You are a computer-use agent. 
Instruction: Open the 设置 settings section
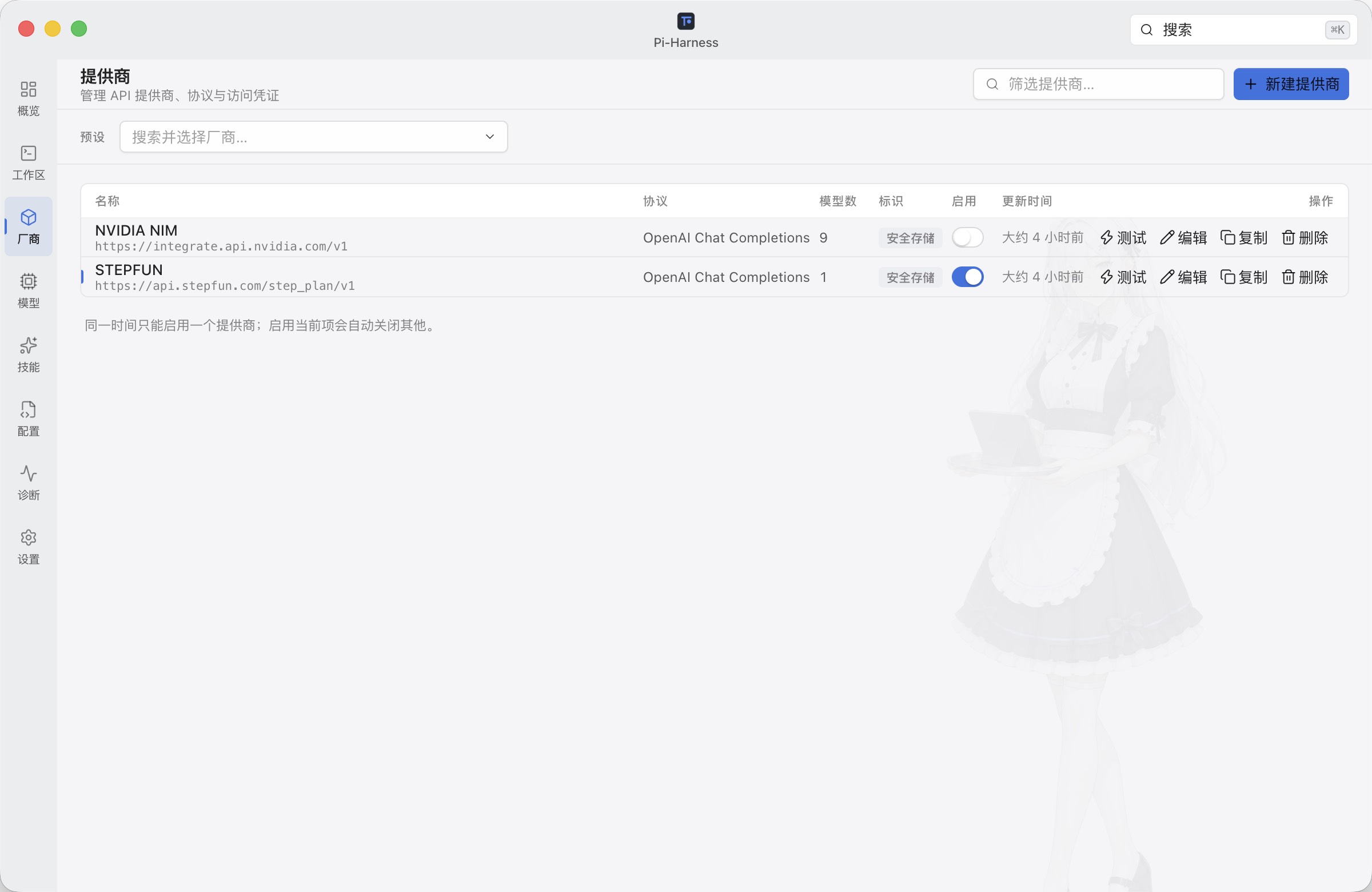pyautogui.click(x=28, y=547)
